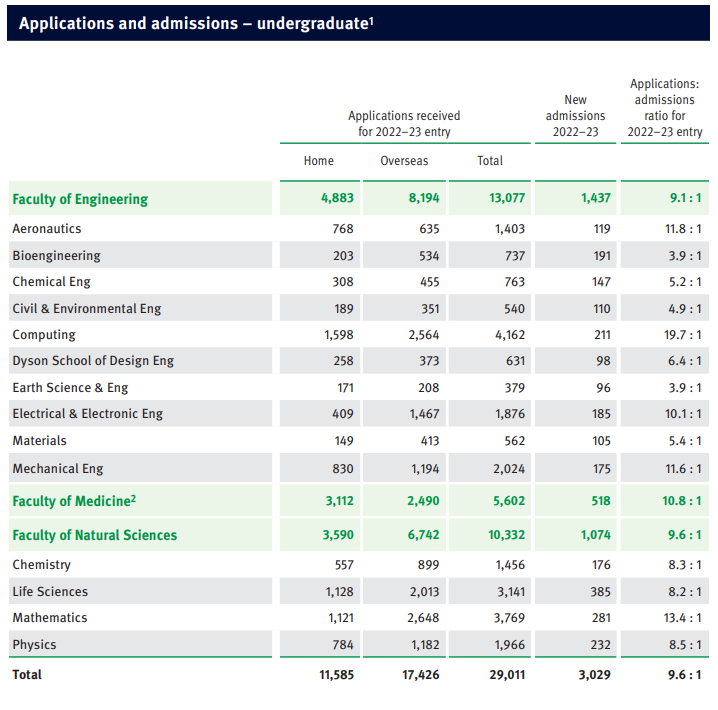The height and width of the screenshot is (710, 718).
Task: Click Bioengineering new admissions 191
Action: tap(602, 256)
